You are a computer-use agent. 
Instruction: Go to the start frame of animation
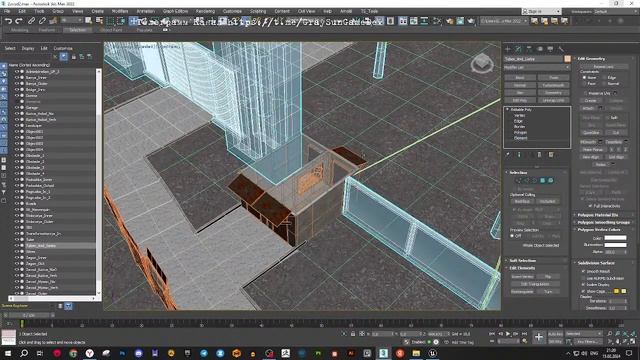pyautogui.click(x=492, y=334)
